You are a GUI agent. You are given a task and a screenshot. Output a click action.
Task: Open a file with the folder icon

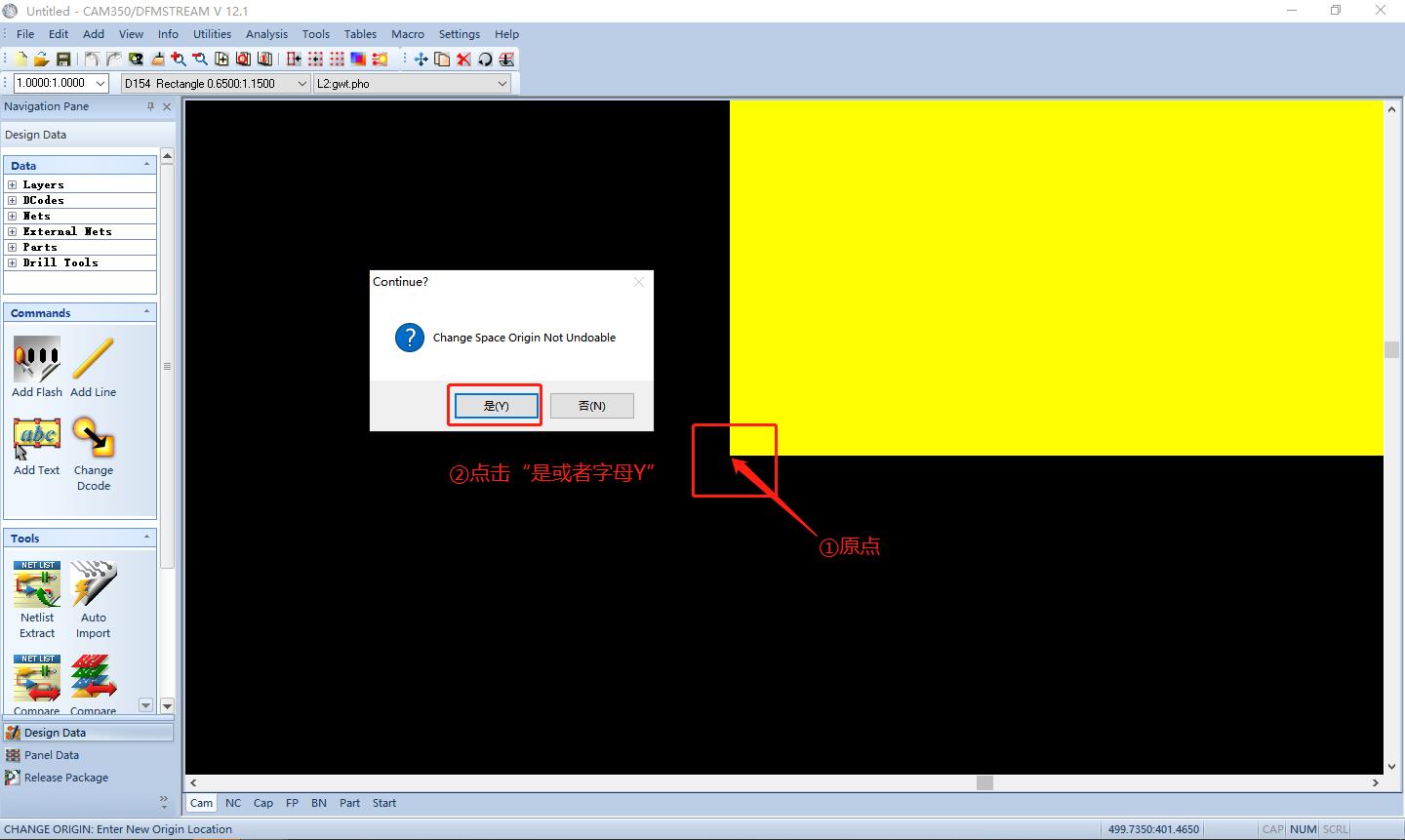tap(41, 60)
